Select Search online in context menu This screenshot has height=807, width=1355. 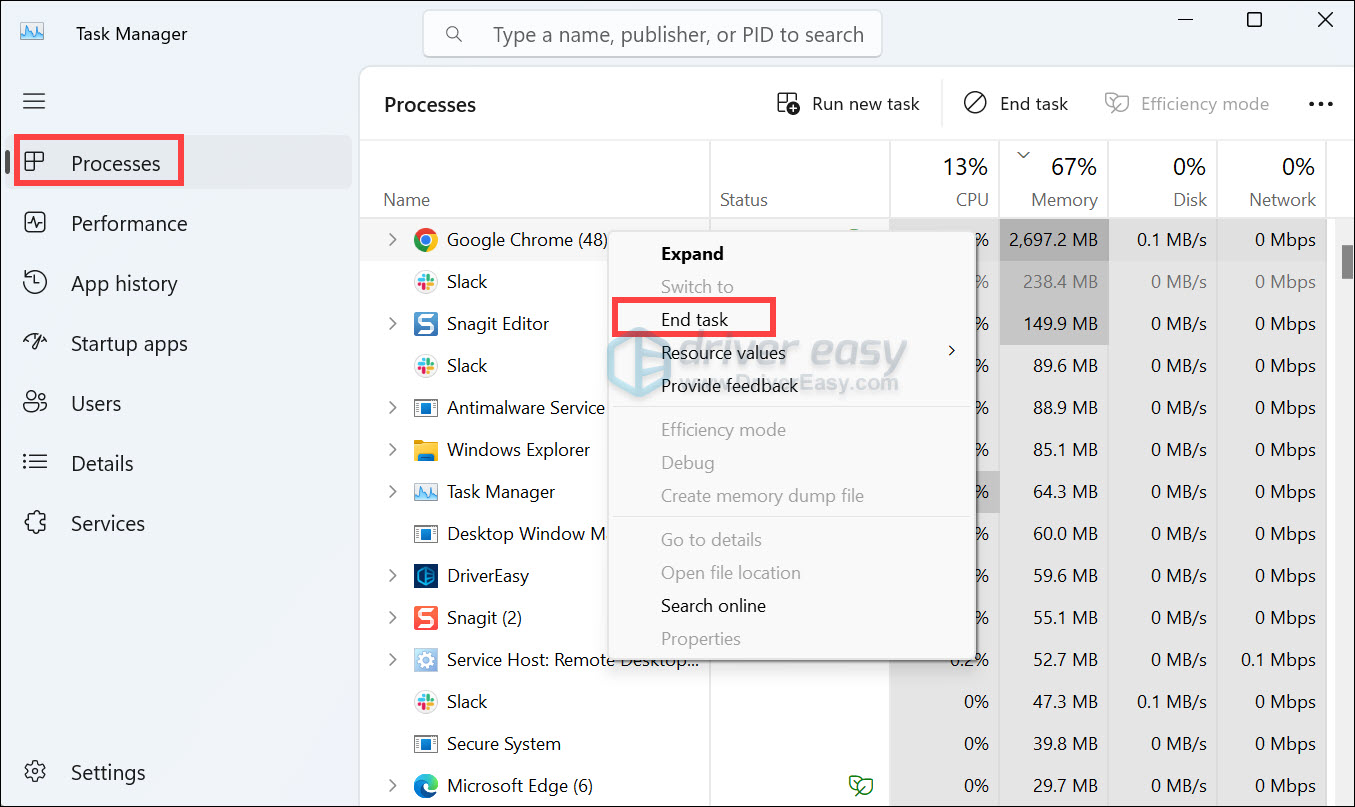[791, 606]
